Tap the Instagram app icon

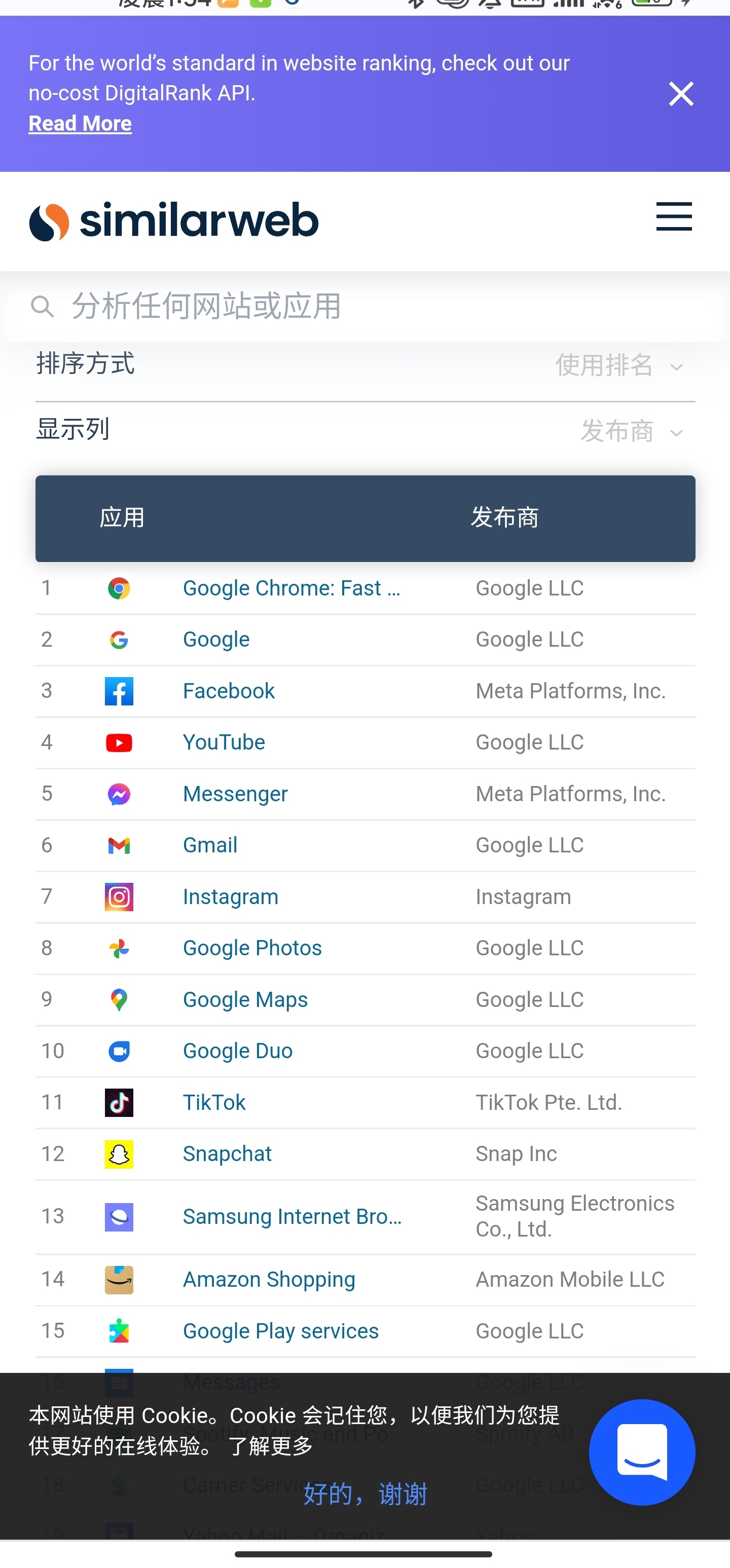[119, 897]
